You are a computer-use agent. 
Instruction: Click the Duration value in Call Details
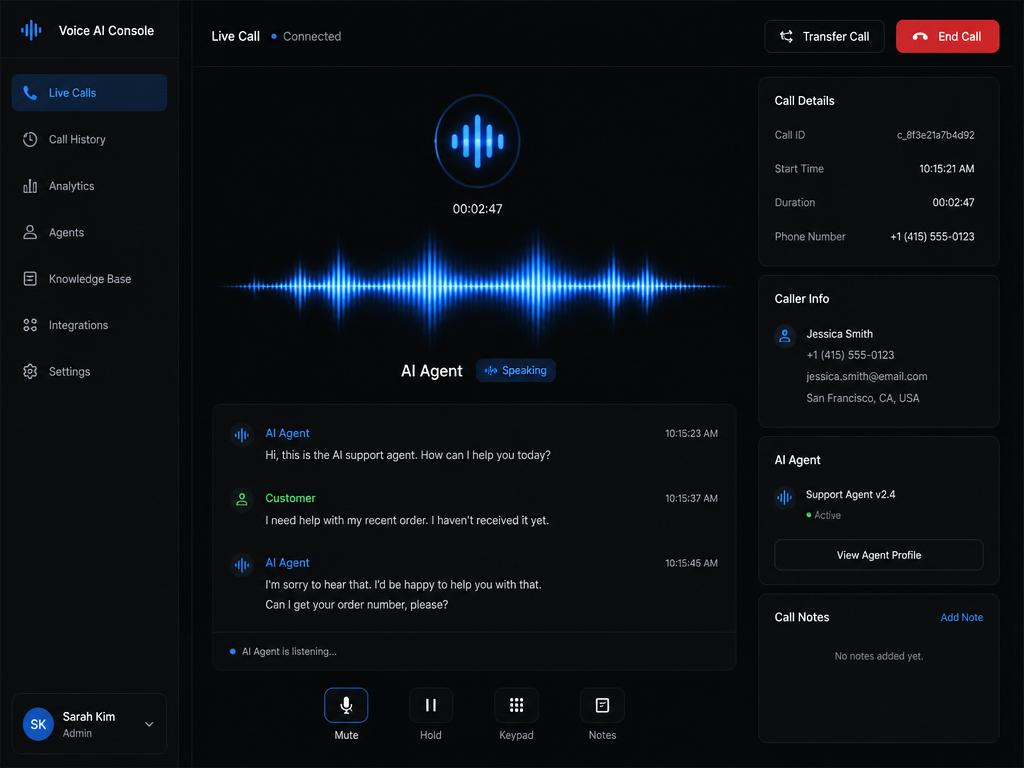953,202
